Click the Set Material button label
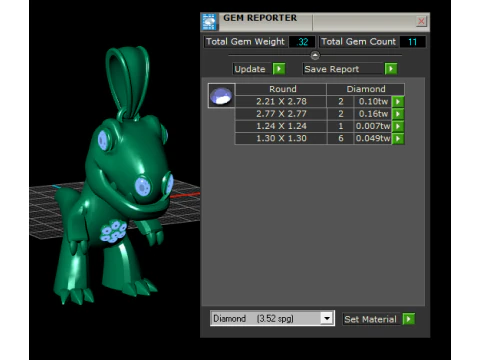The width and height of the screenshot is (480, 360). click(x=371, y=319)
